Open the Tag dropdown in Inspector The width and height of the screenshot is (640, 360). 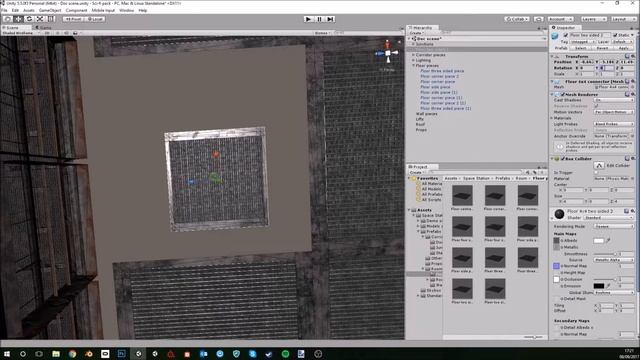click(x=582, y=42)
